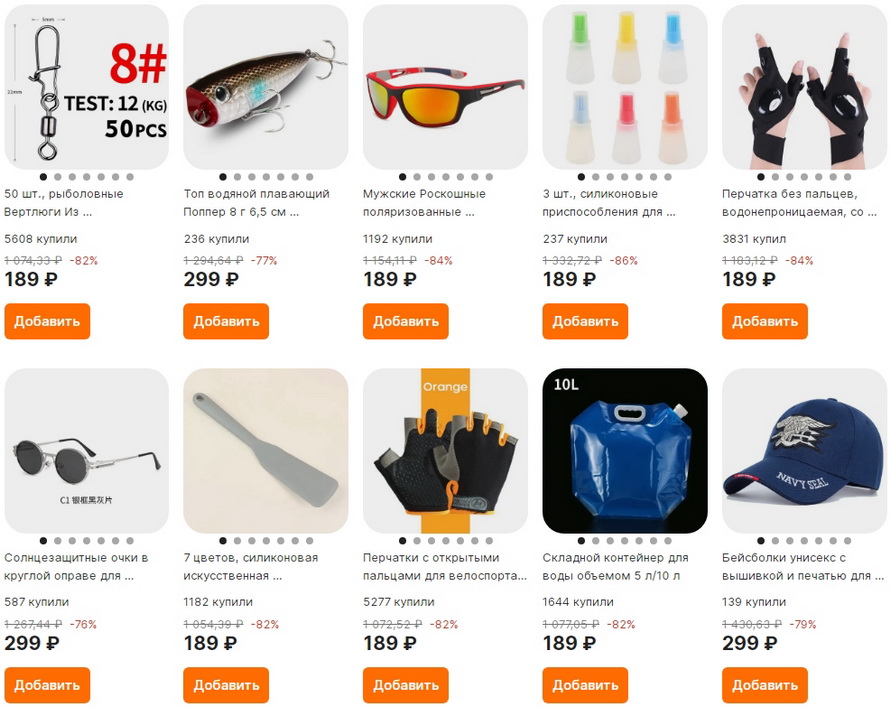Image resolution: width=890 pixels, height=707 pixels.
Task: Open the popper fishing lure image
Action: click(x=266, y=87)
